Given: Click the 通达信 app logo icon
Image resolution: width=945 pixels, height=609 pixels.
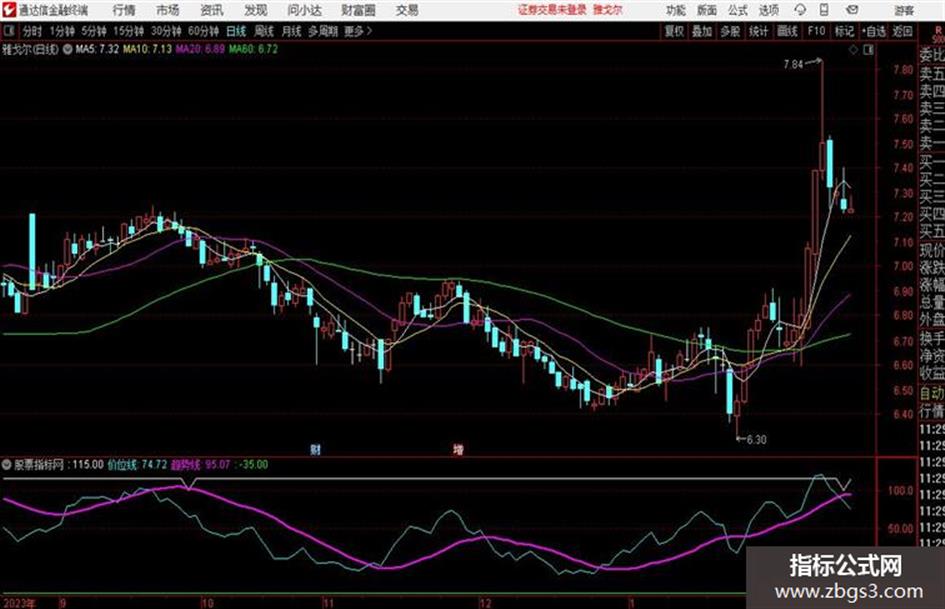Looking at the screenshot, I should [9, 10].
